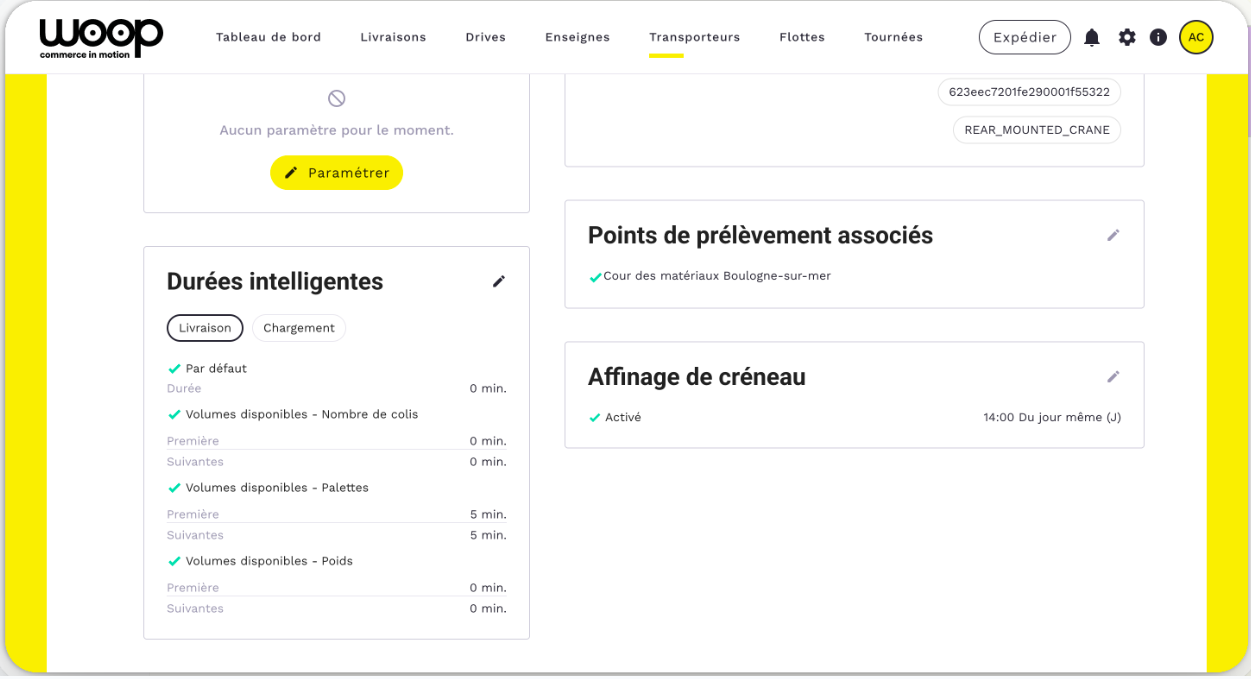Switch to the Chargement duration chip
1251x679 pixels.
pyautogui.click(x=299, y=328)
